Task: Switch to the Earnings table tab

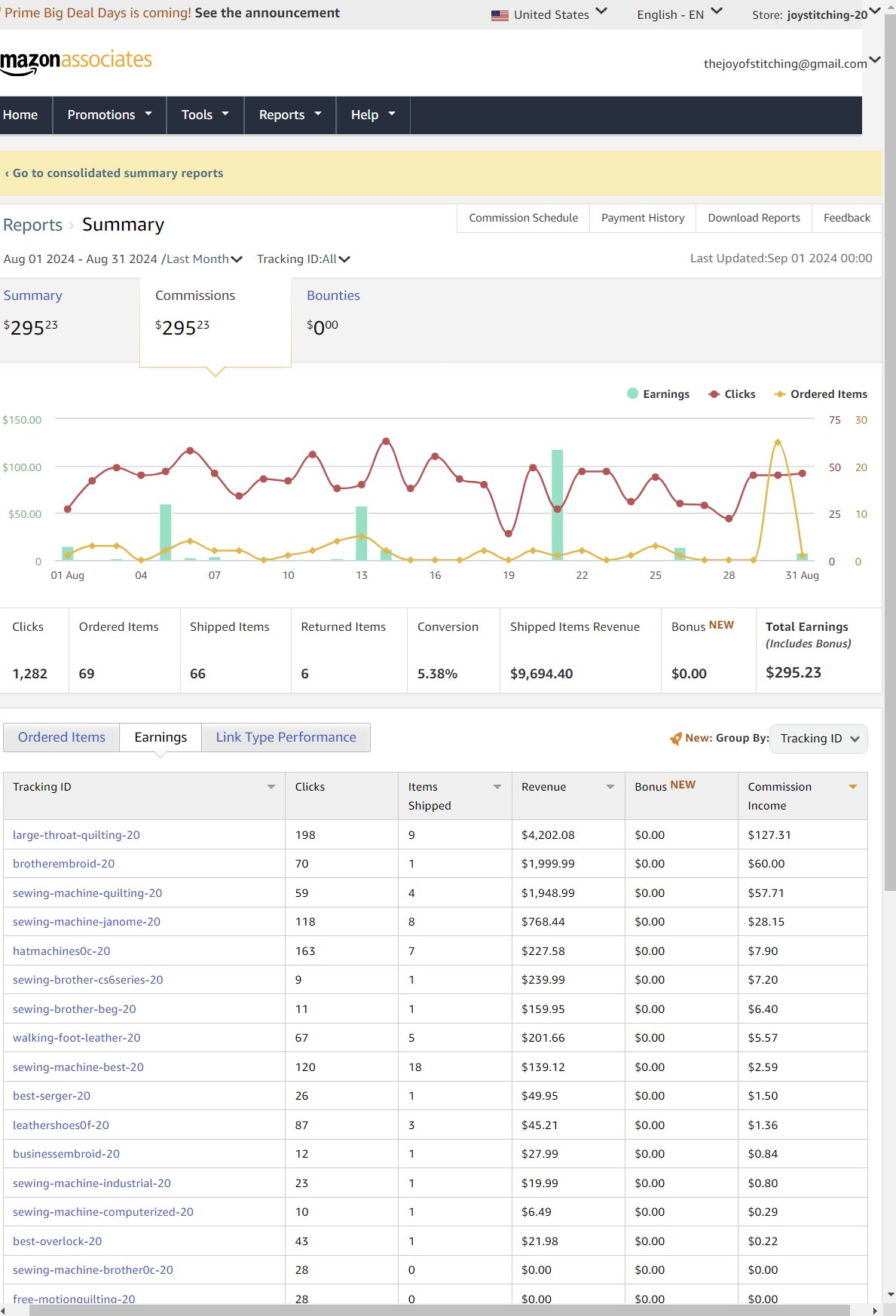Action: click(x=161, y=737)
